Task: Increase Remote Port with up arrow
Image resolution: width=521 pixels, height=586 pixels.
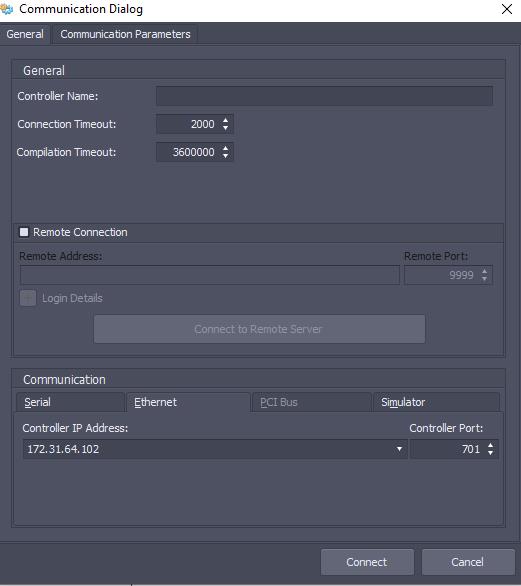Action: [485, 271]
